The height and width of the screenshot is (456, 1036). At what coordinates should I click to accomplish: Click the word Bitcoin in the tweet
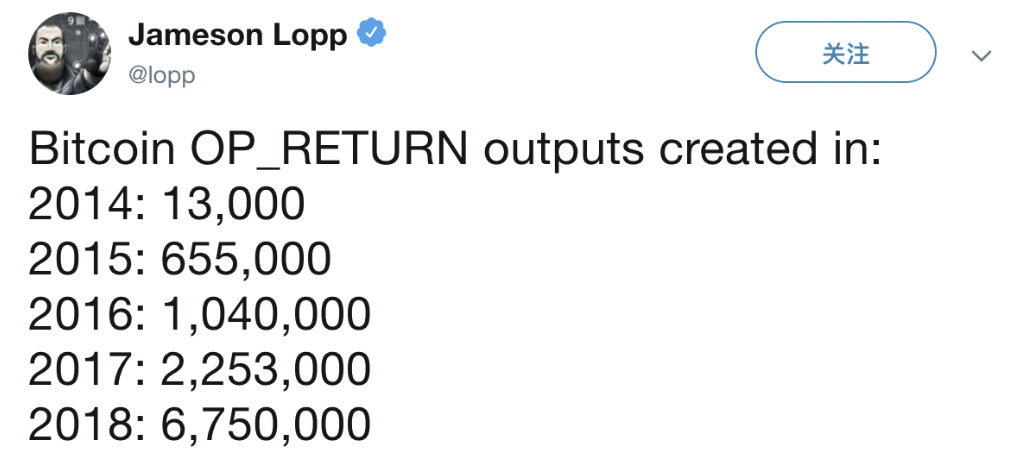coord(100,150)
